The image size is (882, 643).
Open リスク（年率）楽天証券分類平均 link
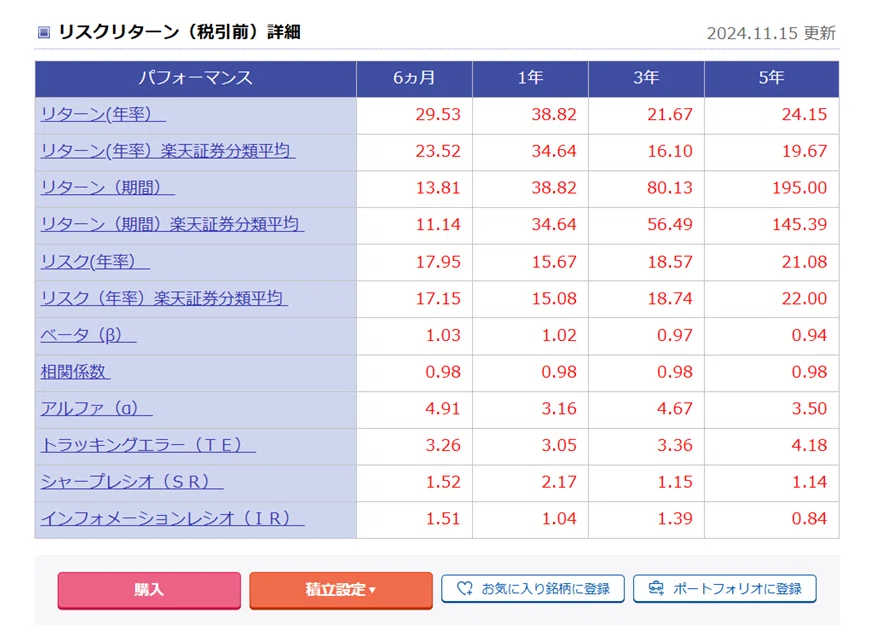click(164, 298)
